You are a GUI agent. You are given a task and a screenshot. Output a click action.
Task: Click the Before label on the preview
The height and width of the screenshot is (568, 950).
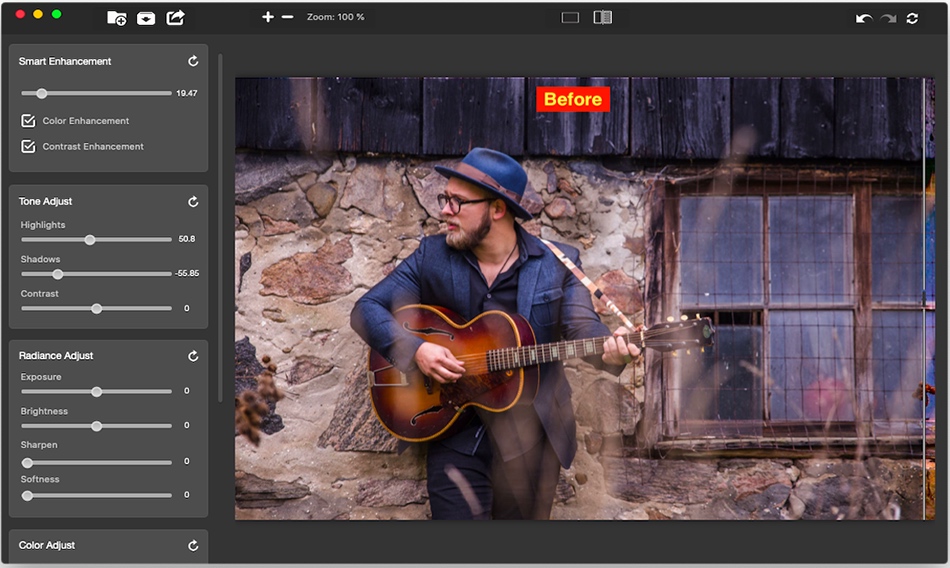pos(573,99)
